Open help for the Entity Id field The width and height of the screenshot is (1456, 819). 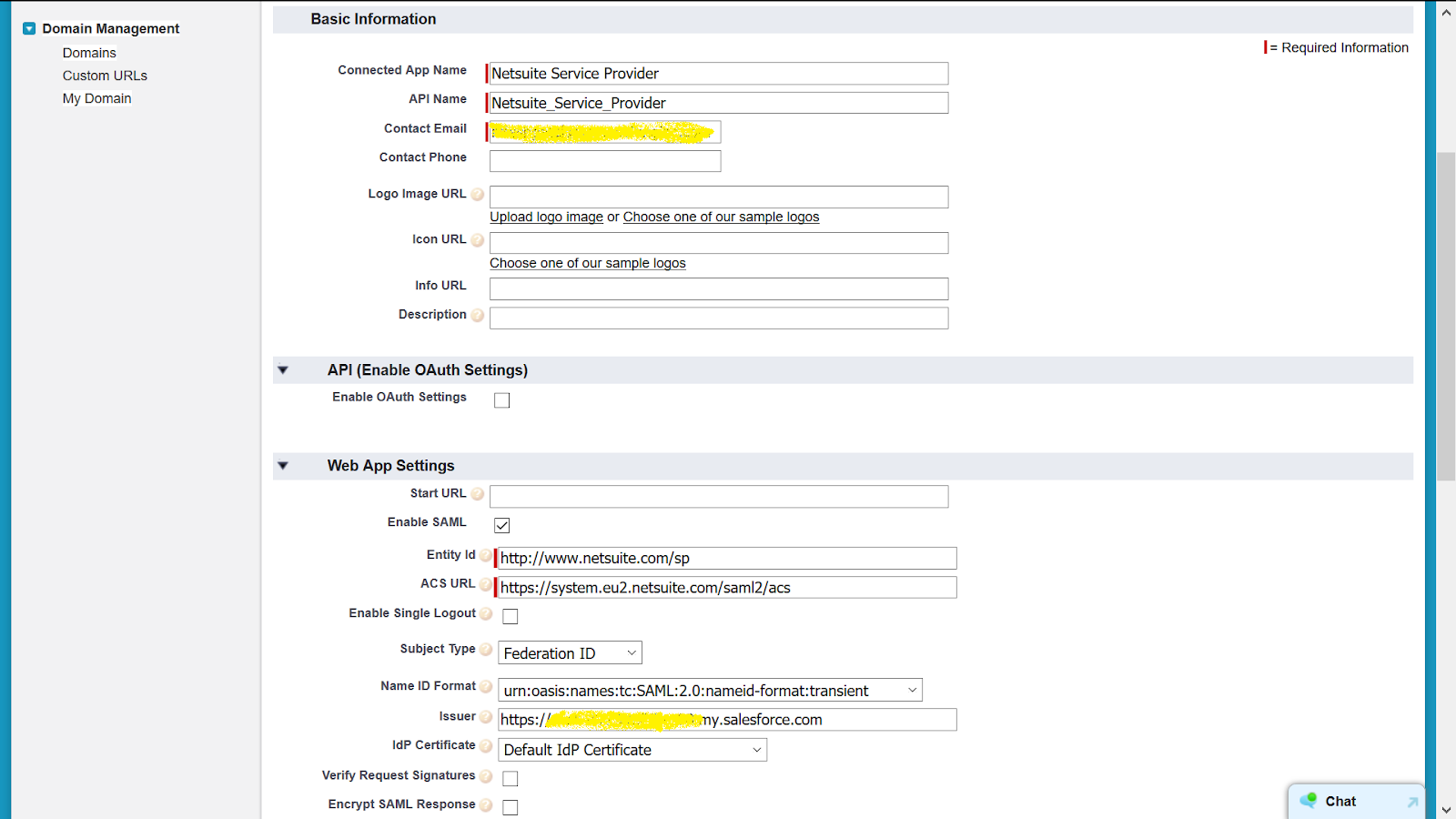click(x=485, y=555)
